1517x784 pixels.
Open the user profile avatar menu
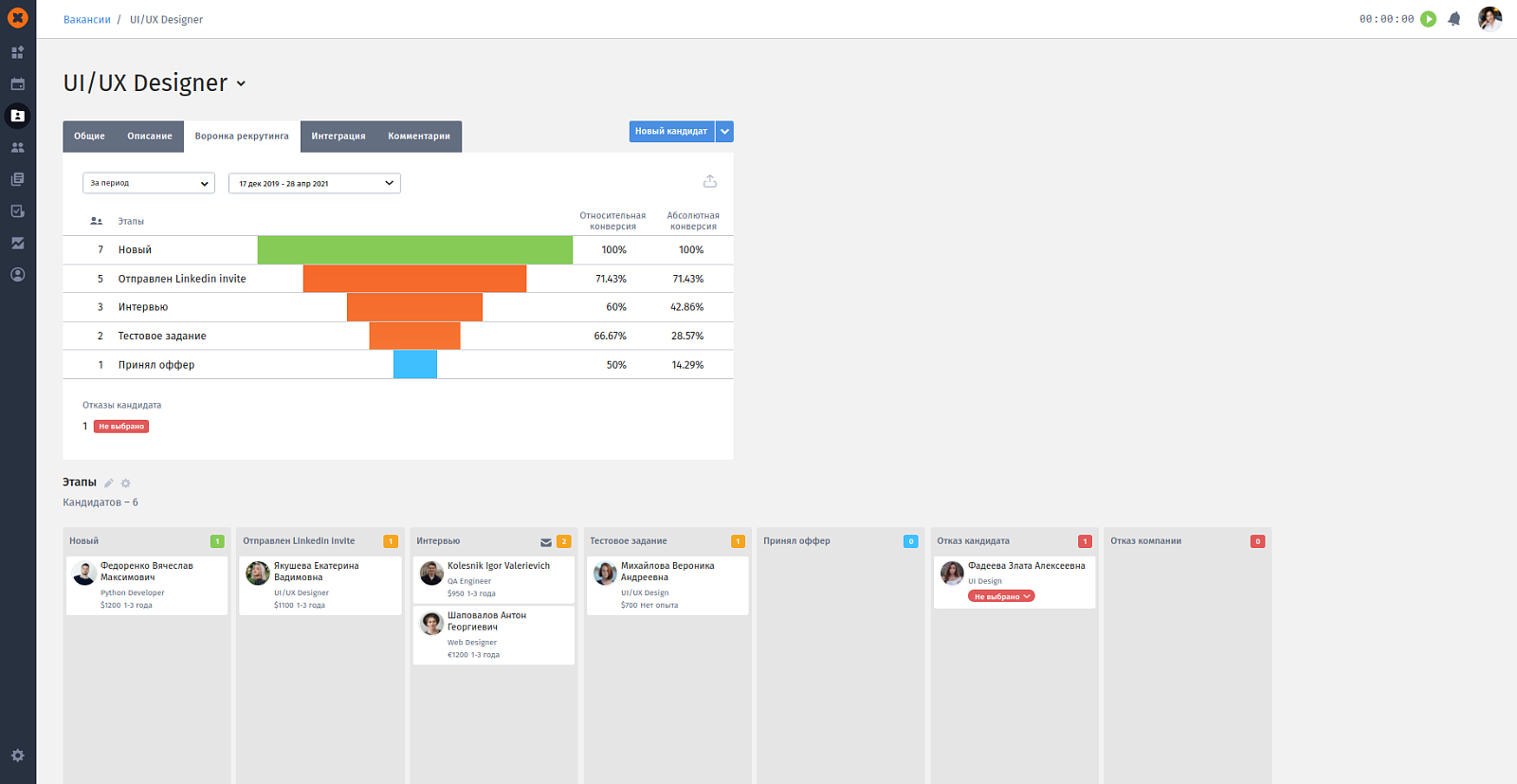pyautogui.click(x=1490, y=19)
